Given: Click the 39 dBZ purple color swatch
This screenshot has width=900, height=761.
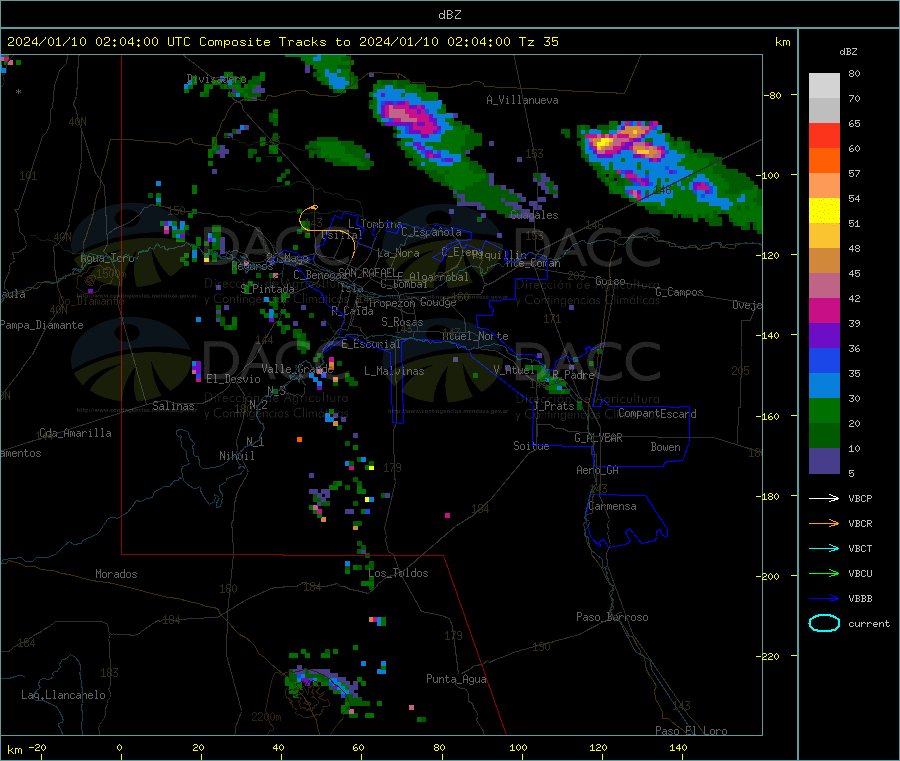Looking at the screenshot, I should point(824,336).
